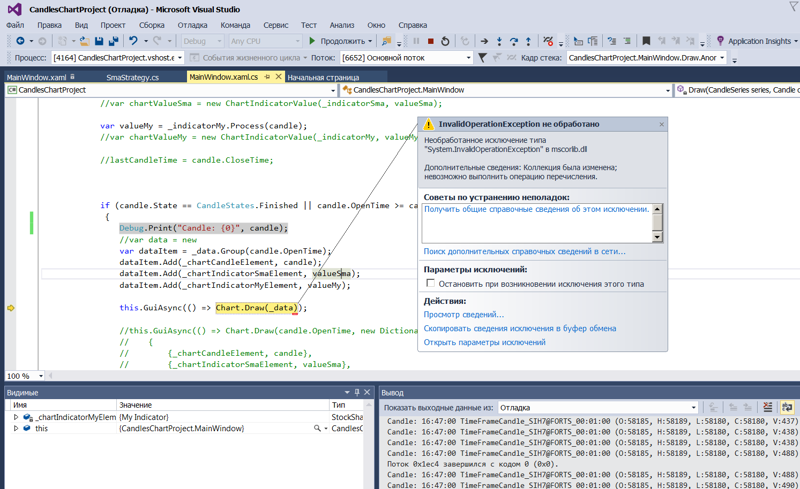This screenshot has height=489, width=800.
Task: Click the Application Insights bulb icon
Action: pos(720,41)
